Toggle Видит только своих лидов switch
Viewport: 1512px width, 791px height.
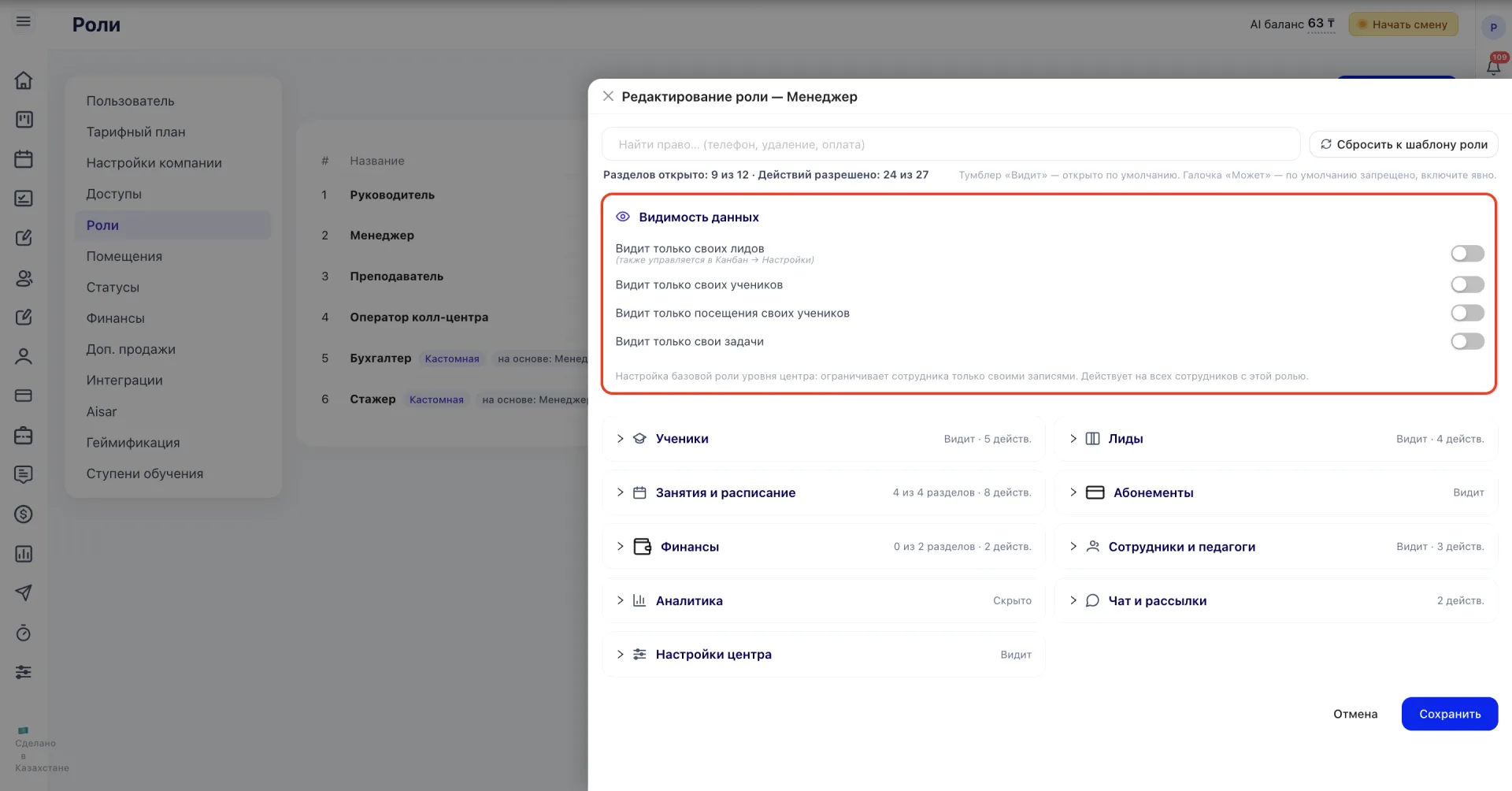[1467, 254]
